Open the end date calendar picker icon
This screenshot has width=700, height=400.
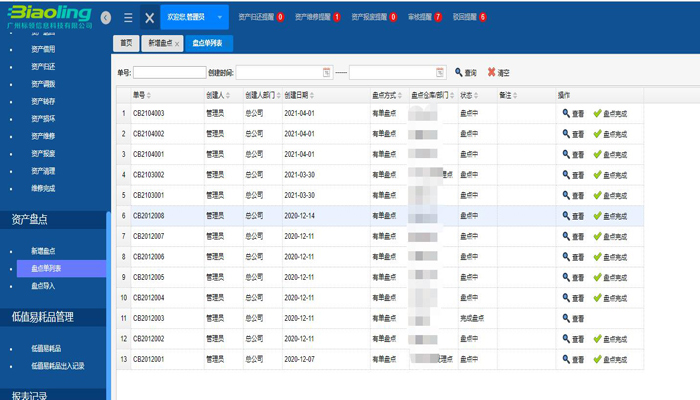point(439,72)
